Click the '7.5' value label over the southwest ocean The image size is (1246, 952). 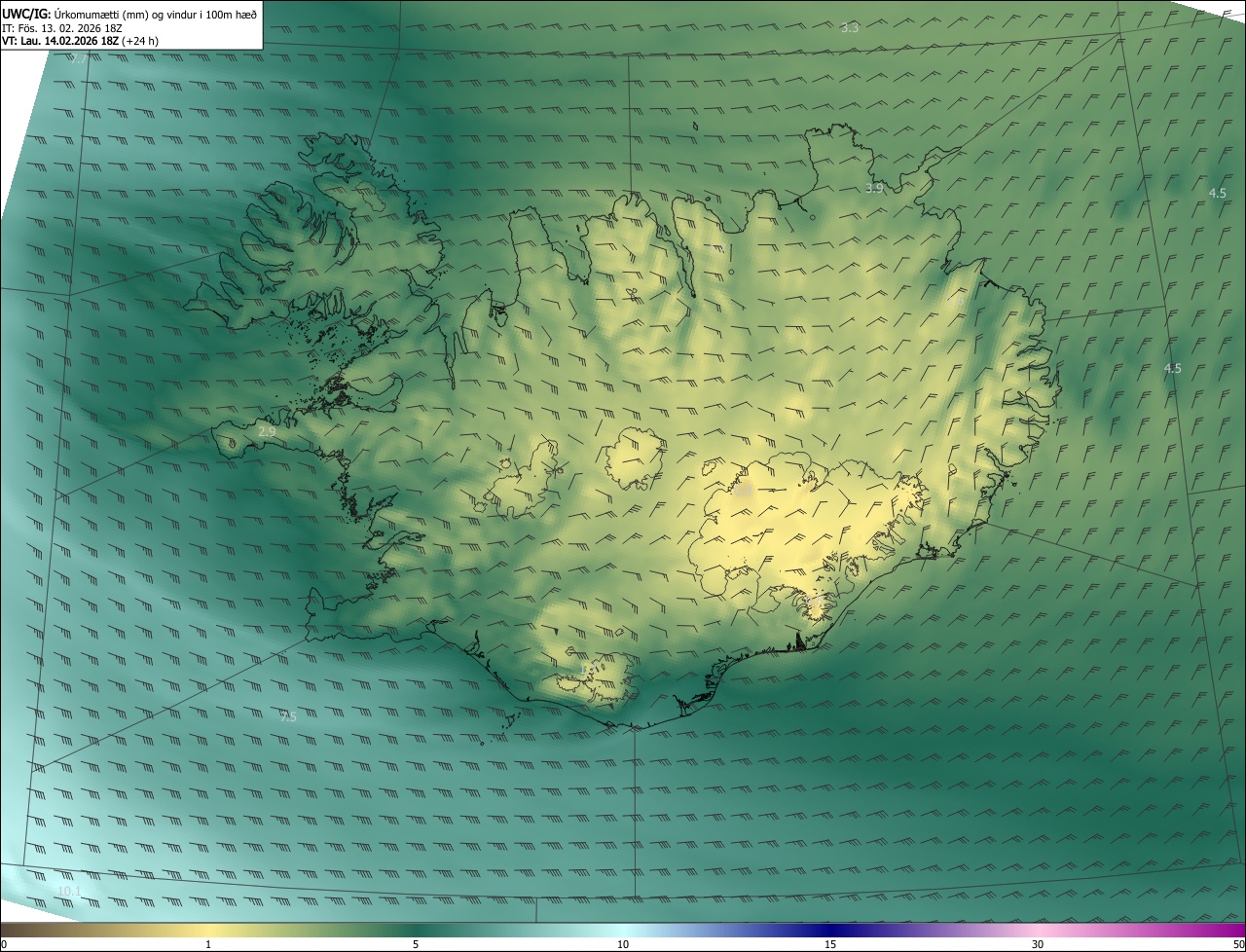coord(287,717)
